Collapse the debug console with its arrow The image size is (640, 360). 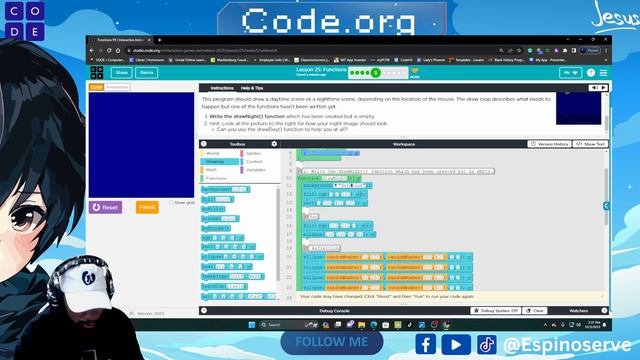[x=204, y=311]
